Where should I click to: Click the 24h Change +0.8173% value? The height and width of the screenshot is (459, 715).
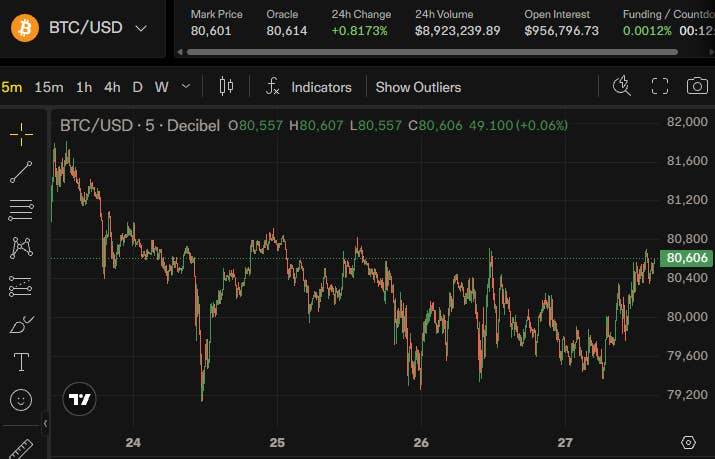point(359,31)
